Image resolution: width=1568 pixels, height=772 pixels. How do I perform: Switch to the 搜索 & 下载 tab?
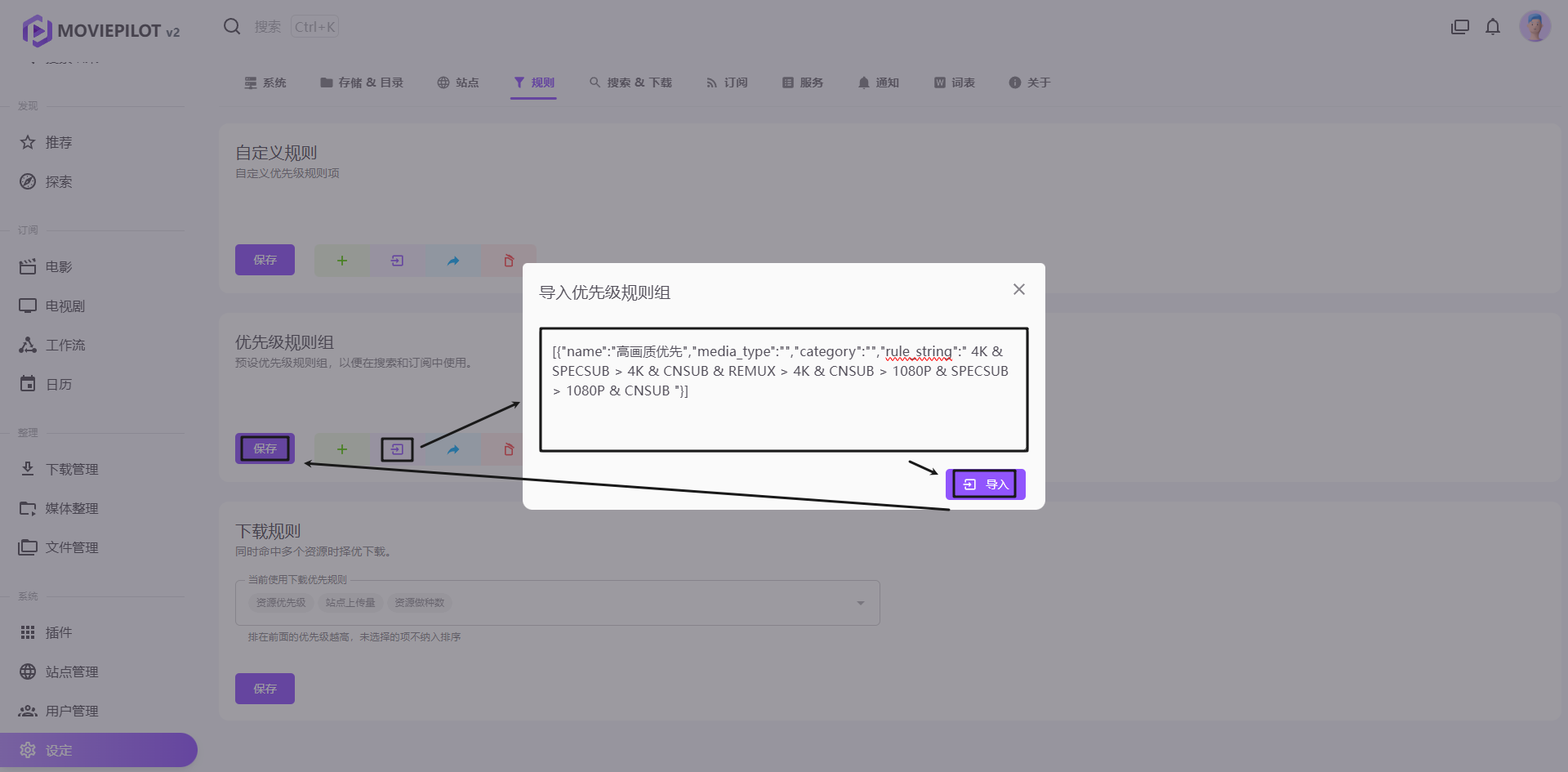click(630, 83)
